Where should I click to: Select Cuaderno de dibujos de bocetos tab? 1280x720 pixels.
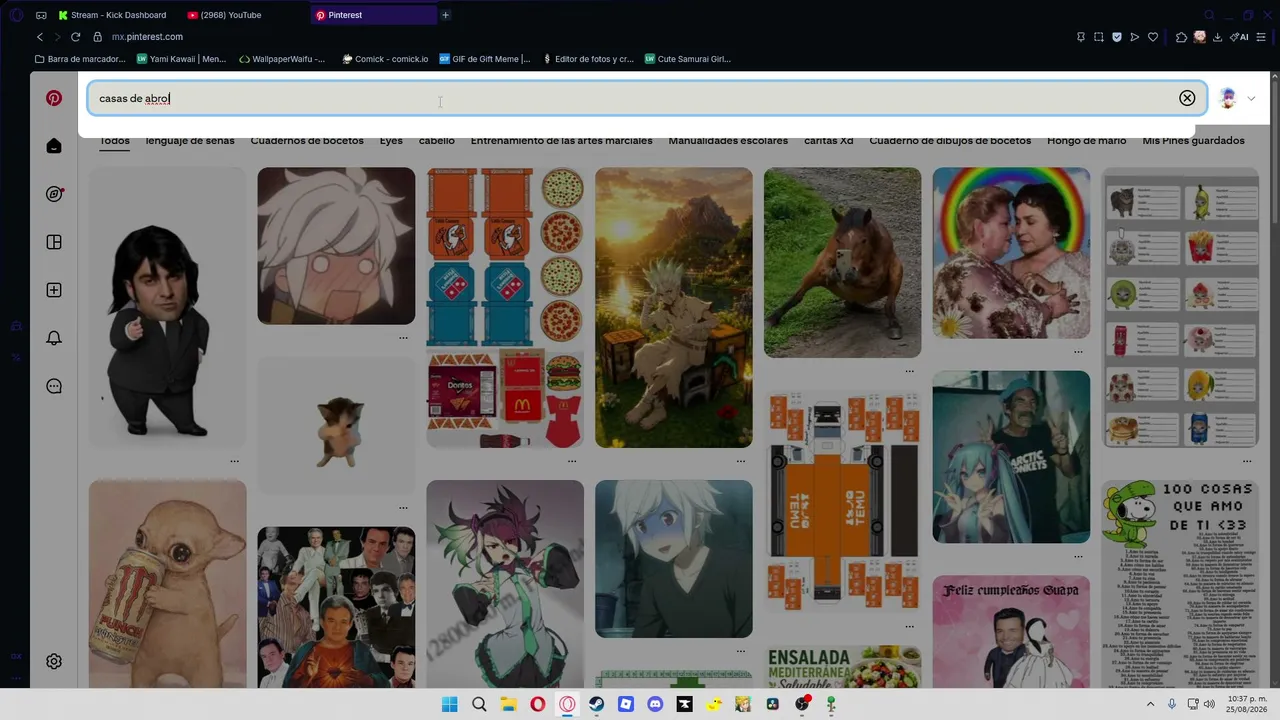[x=950, y=141]
